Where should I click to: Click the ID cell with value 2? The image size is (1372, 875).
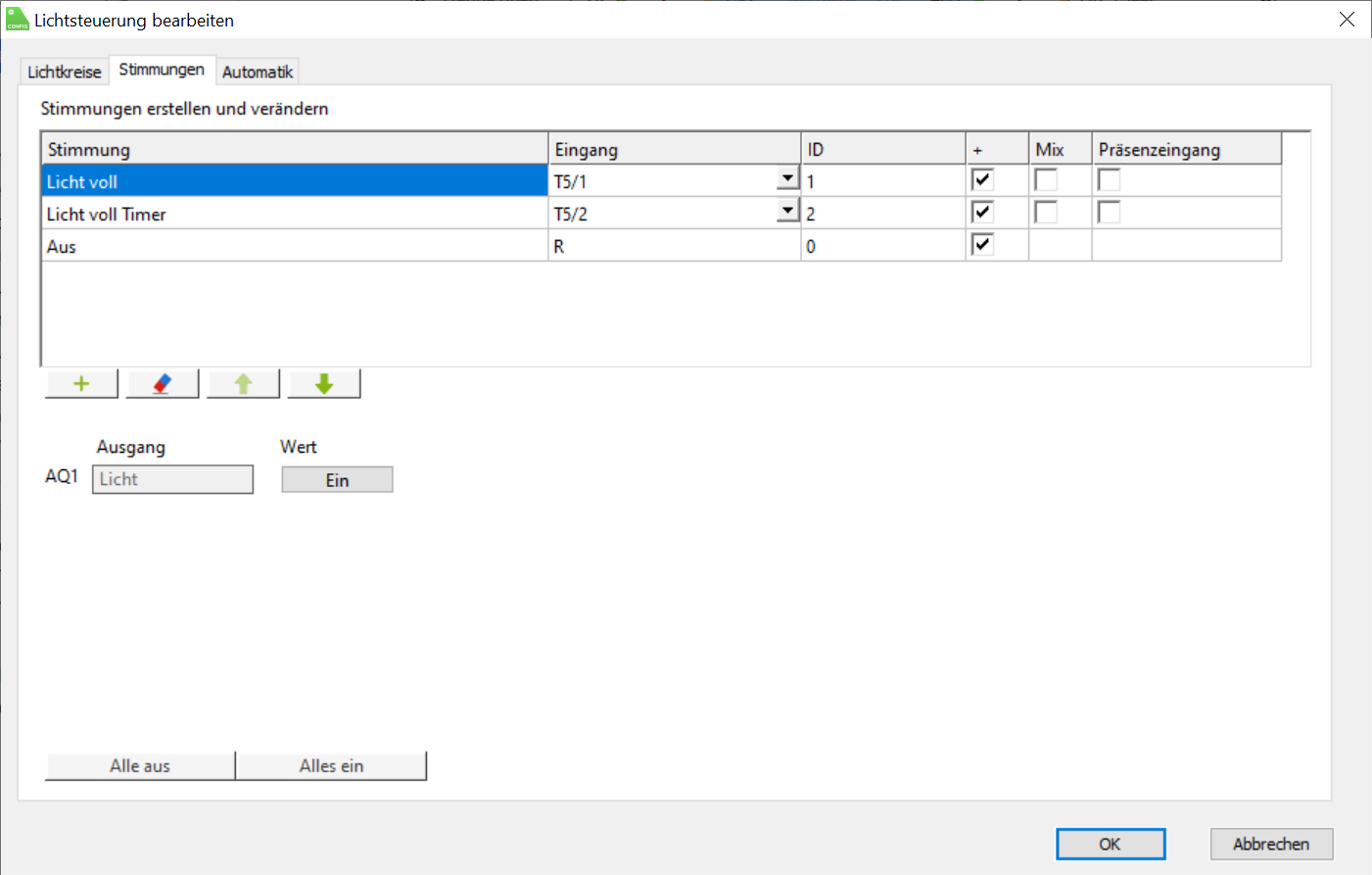click(883, 214)
